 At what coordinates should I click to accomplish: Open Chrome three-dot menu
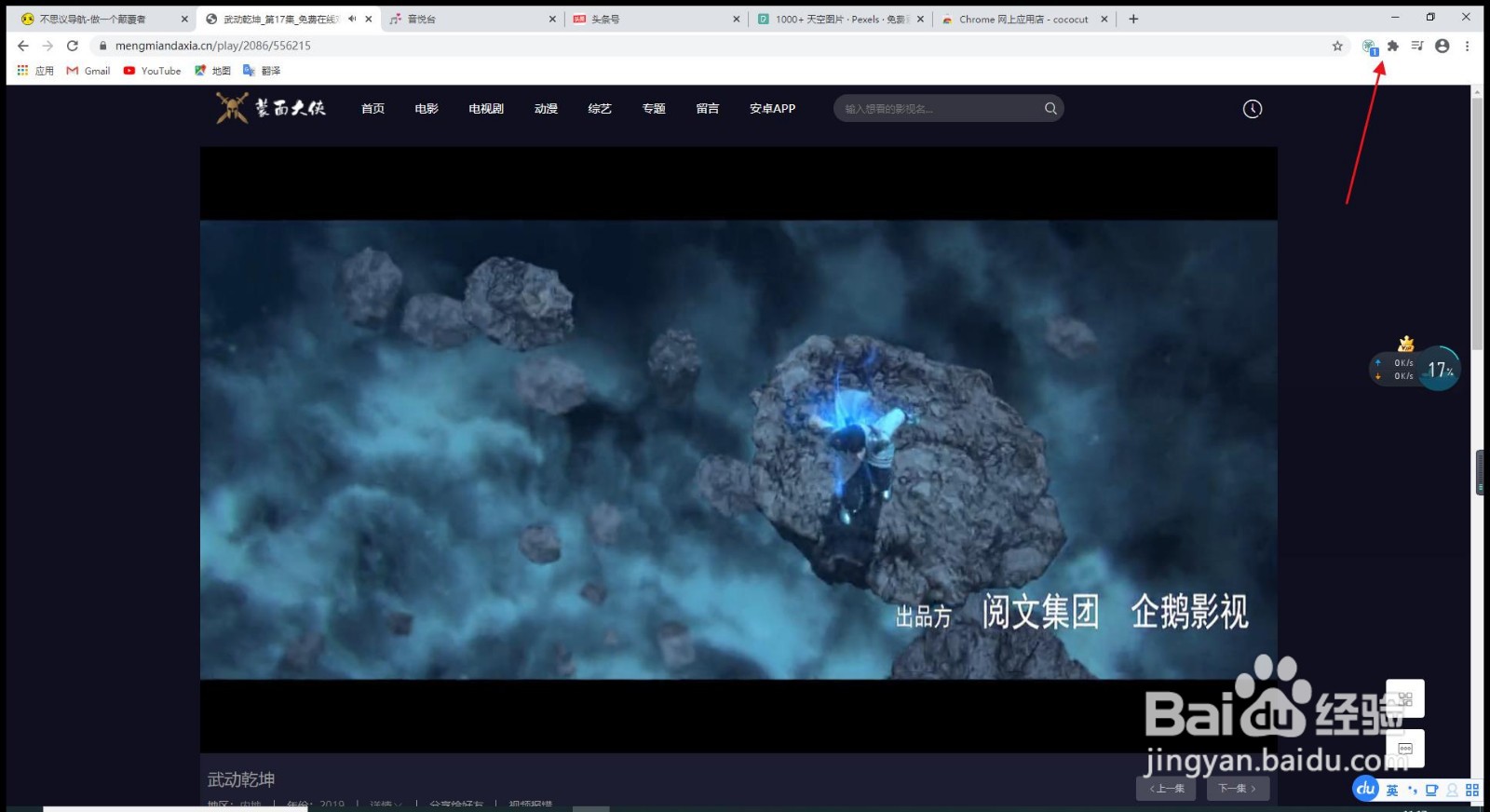(x=1467, y=46)
